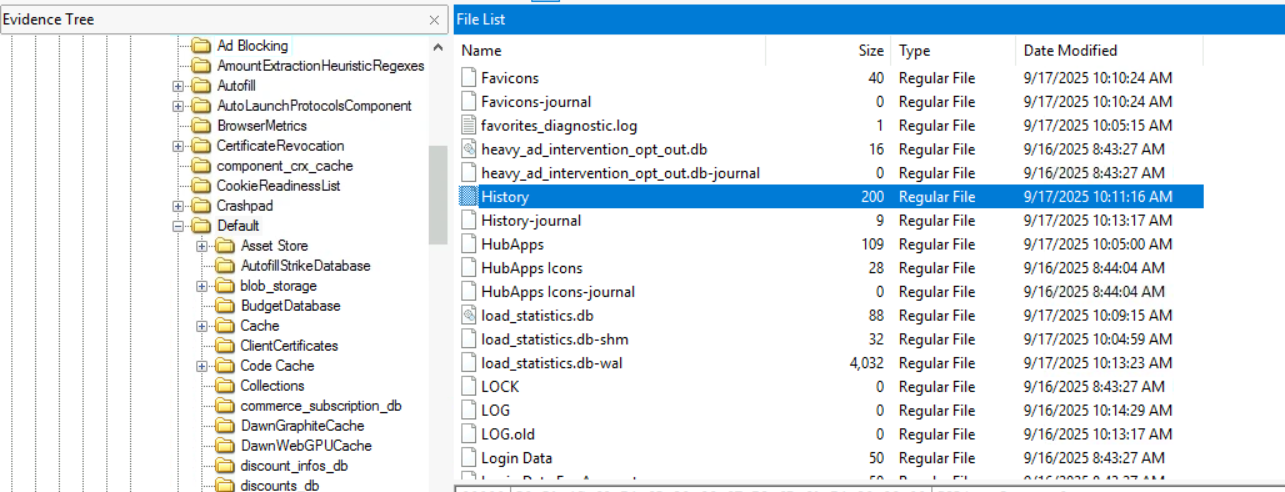Click the load_statistics.db-shm file icon
Image resolution: width=1285 pixels, height=492 pixels.
[x=469, y=339]
